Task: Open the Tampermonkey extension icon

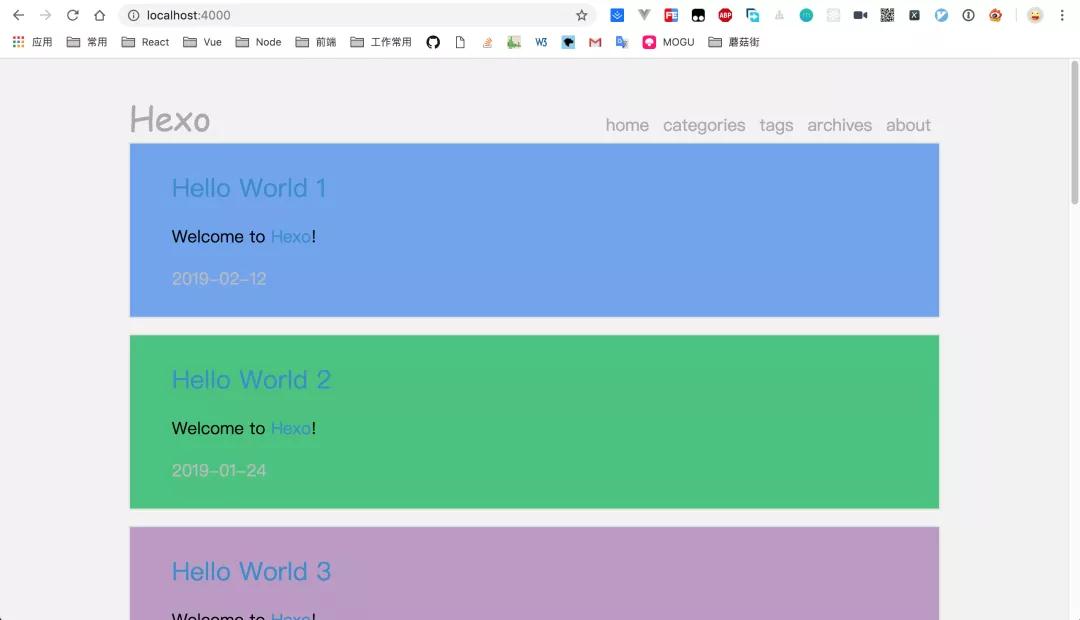Action: point(698,15)
